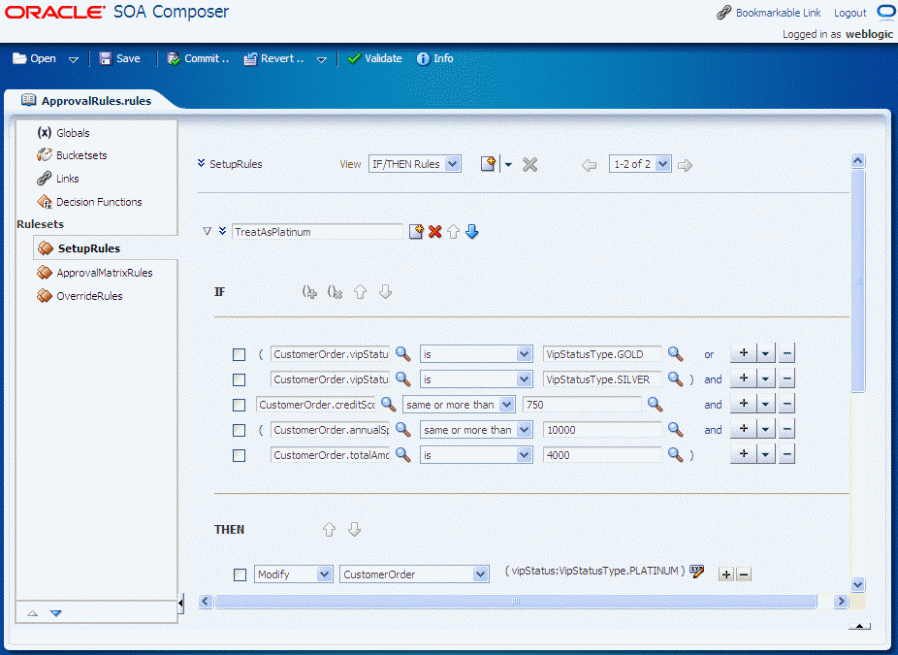Click the TreatAsPlatinum rule name field
Image resolution: width=898 pixels, height=655 pixels.
point(317,232)
